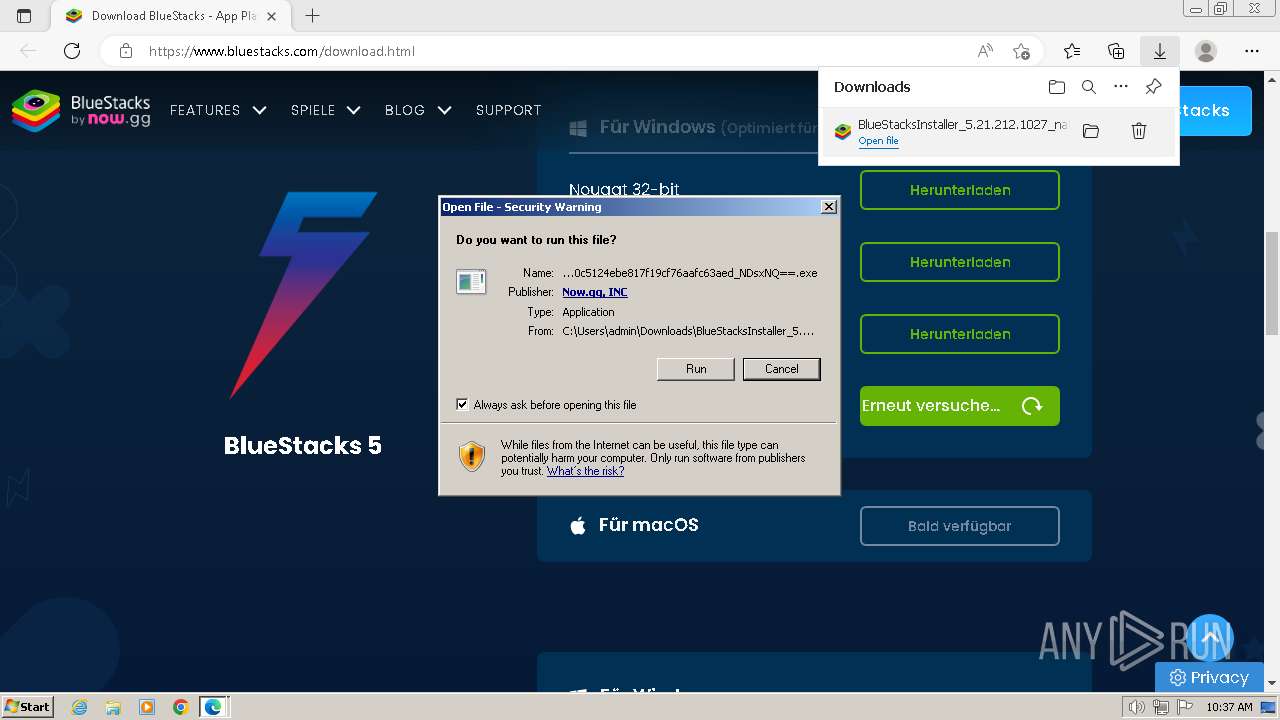Click the Für macOS heading
Screen dimensions: 1280x720
(648, 525)
